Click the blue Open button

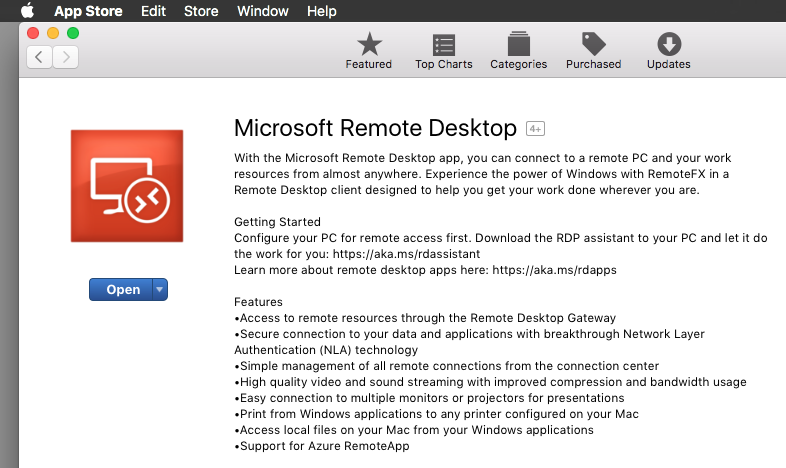(x=121, y=290)
